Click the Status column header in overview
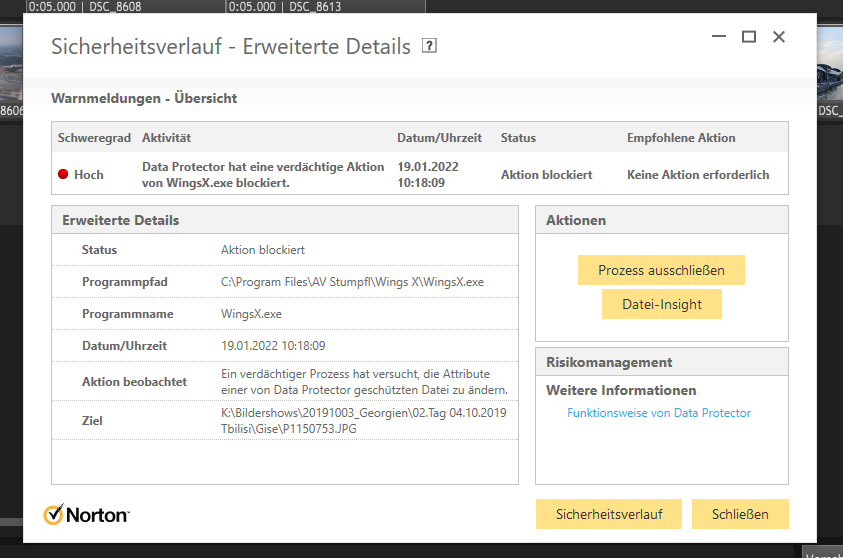This screenshot has width=843, height=558. (x=518, y=138)
